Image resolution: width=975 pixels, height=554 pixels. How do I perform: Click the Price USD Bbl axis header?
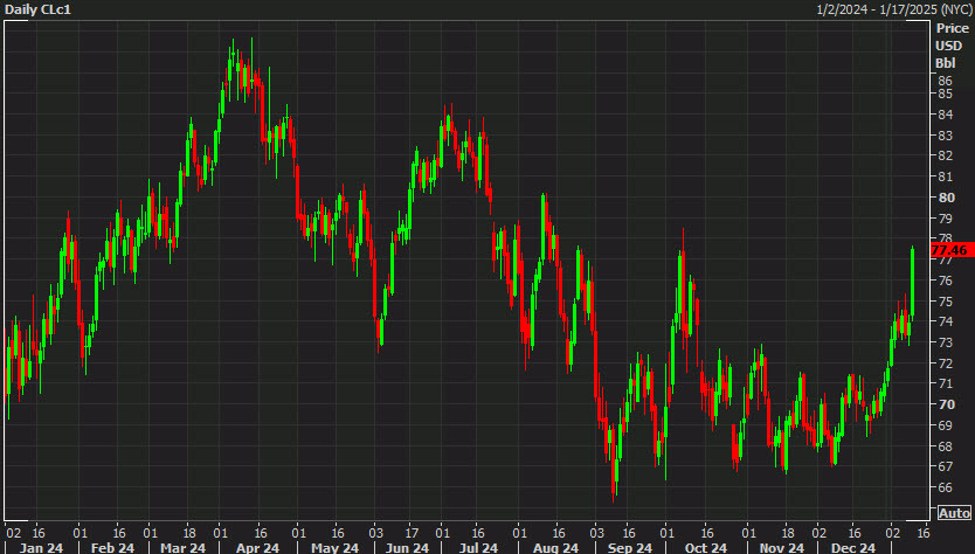point(952,46)
